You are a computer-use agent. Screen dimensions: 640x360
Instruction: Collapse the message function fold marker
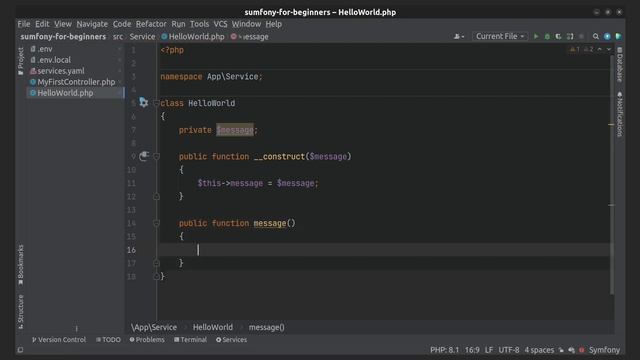pos(156,223)
